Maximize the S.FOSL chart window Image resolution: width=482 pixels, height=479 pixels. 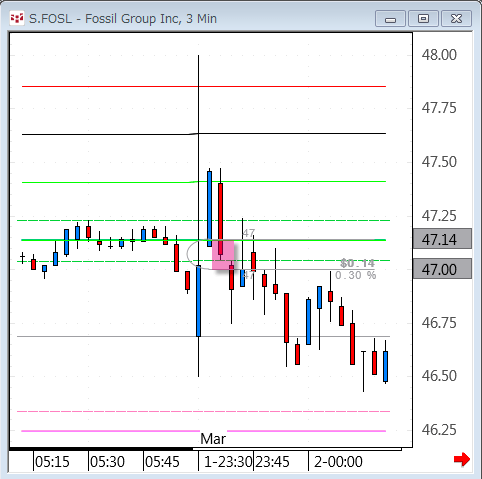[x=423, y=19]
